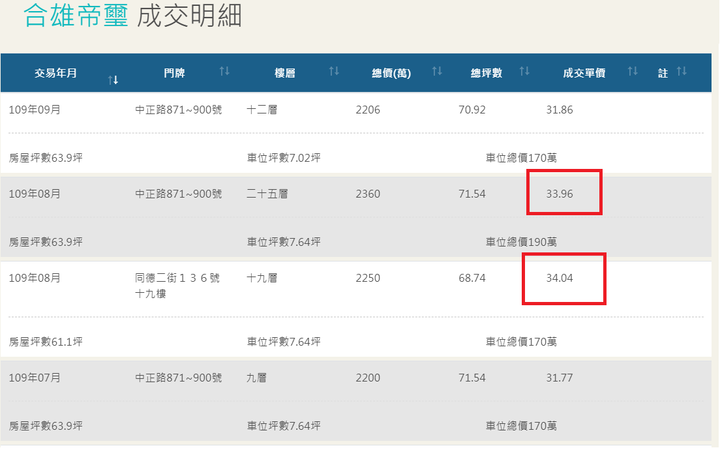Screen dimensions: 720x450
Task: Sort by 註 column arrow icon
Action: point(681,71)
